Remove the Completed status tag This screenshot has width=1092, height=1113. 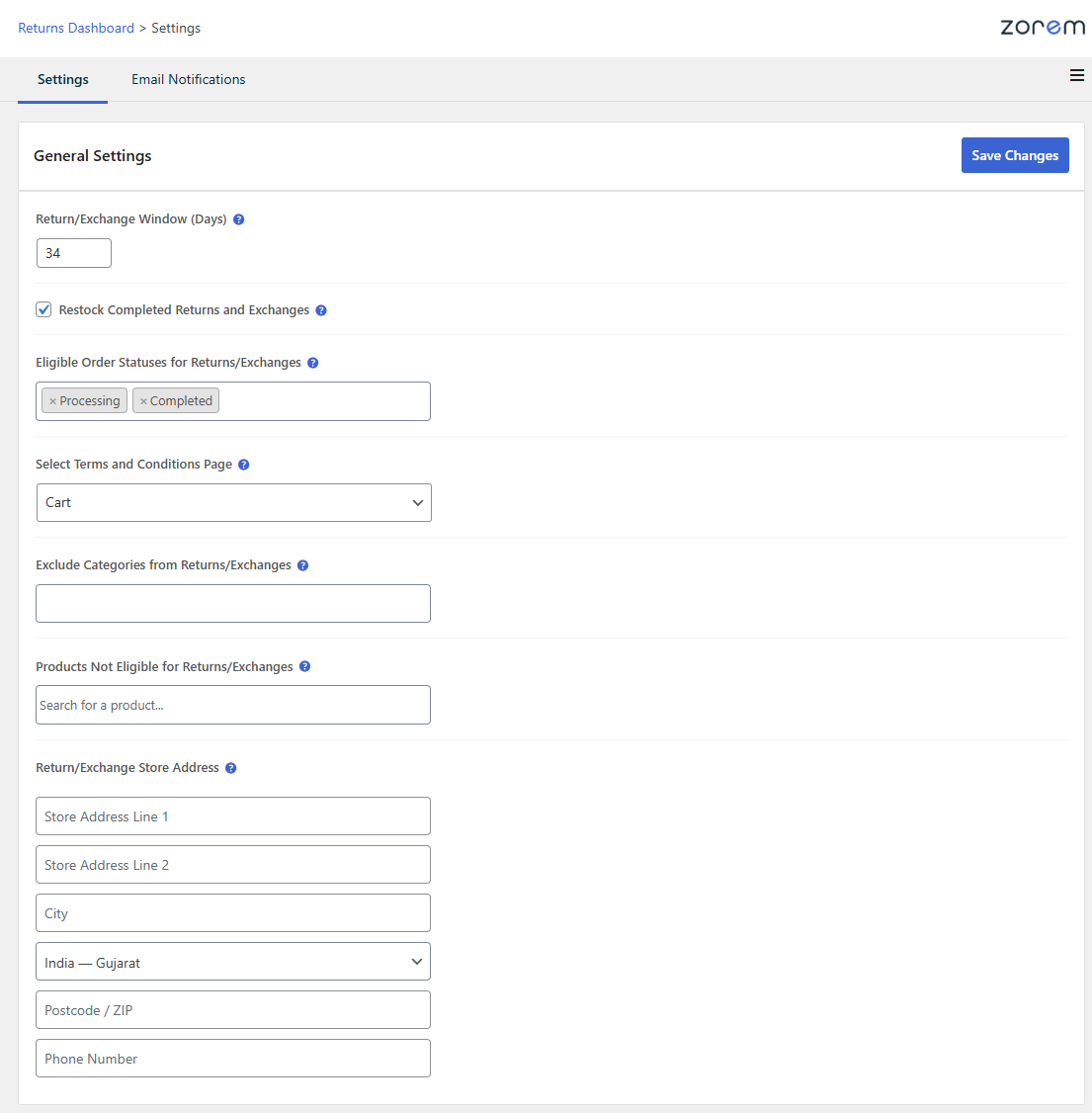[x=143, y=401]
